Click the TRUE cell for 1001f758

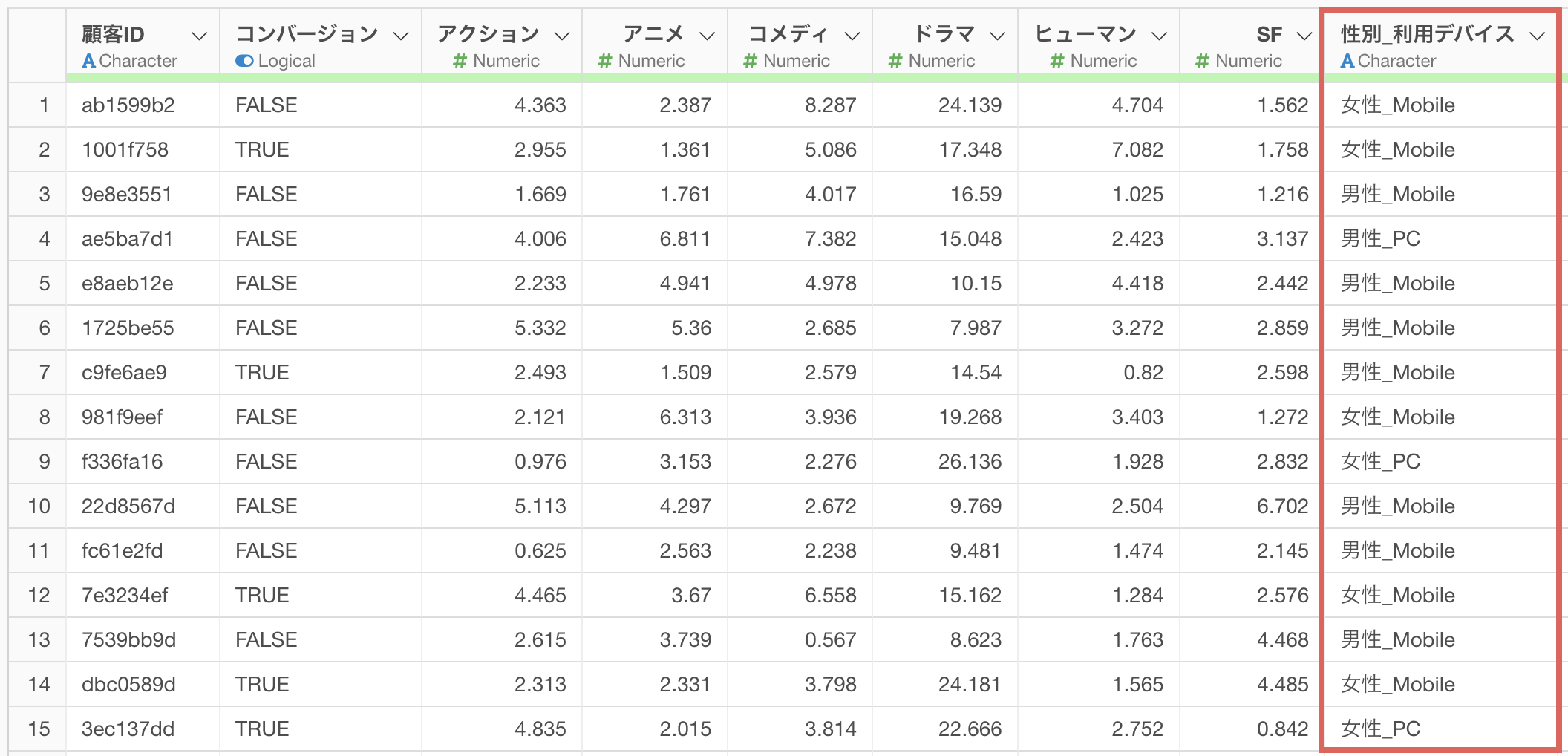(262, 150)
